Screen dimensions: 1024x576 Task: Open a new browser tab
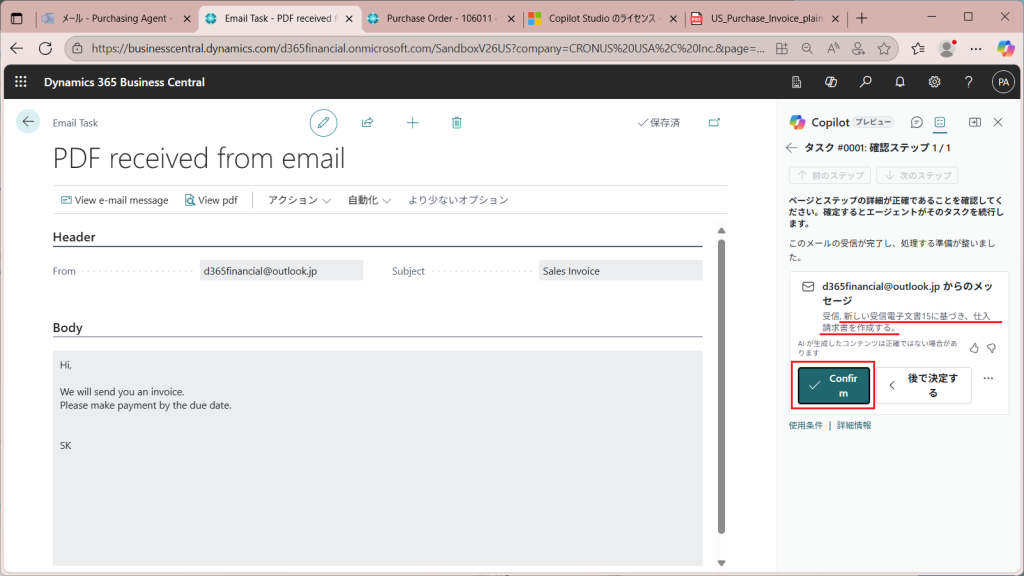click(x=862, y=18)
